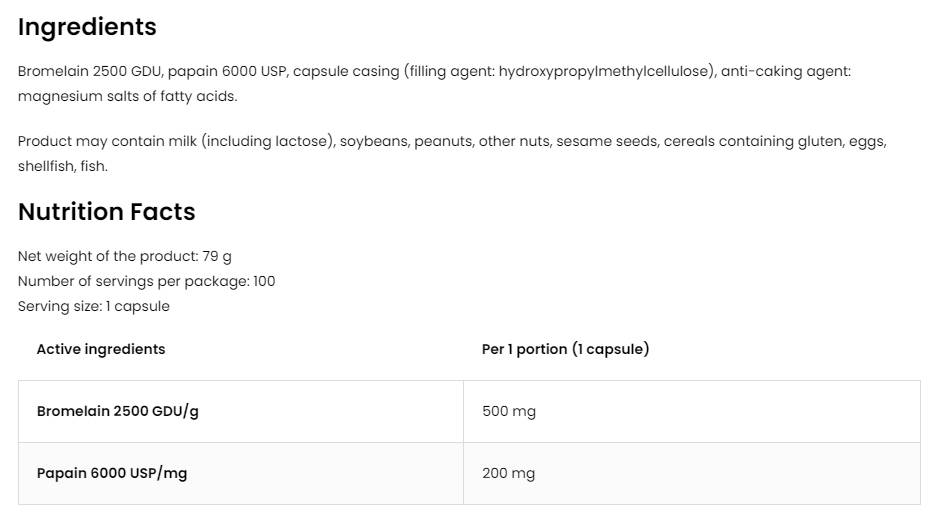Click the "Product may contain milk" allergen text
The image size is (939, 522).
(107, 142)
